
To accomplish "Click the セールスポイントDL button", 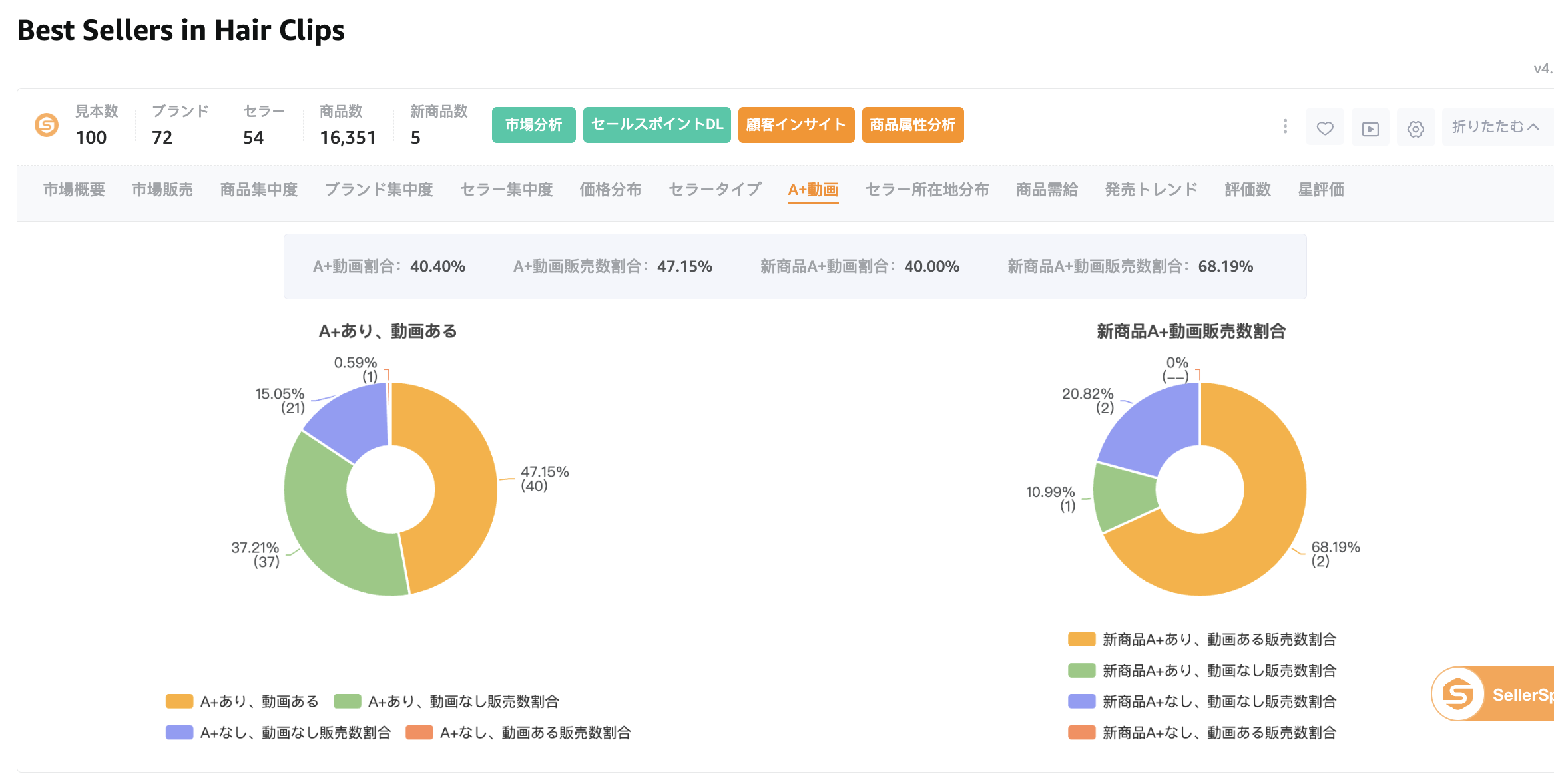I will (656, 125).
